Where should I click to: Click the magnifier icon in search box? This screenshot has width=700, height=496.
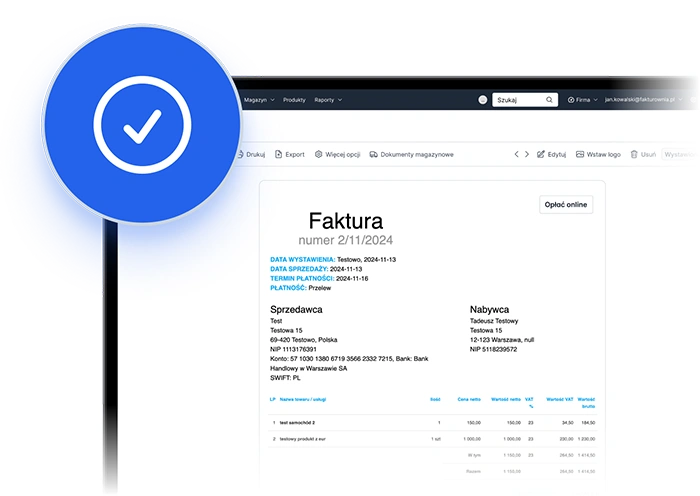(549, 100)
